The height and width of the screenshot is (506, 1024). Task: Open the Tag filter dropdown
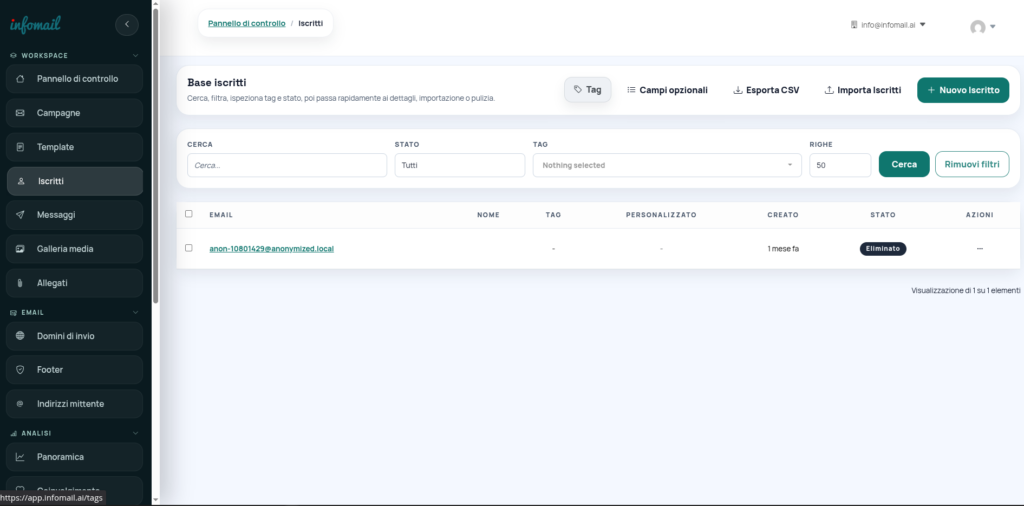tap(666, 165)
